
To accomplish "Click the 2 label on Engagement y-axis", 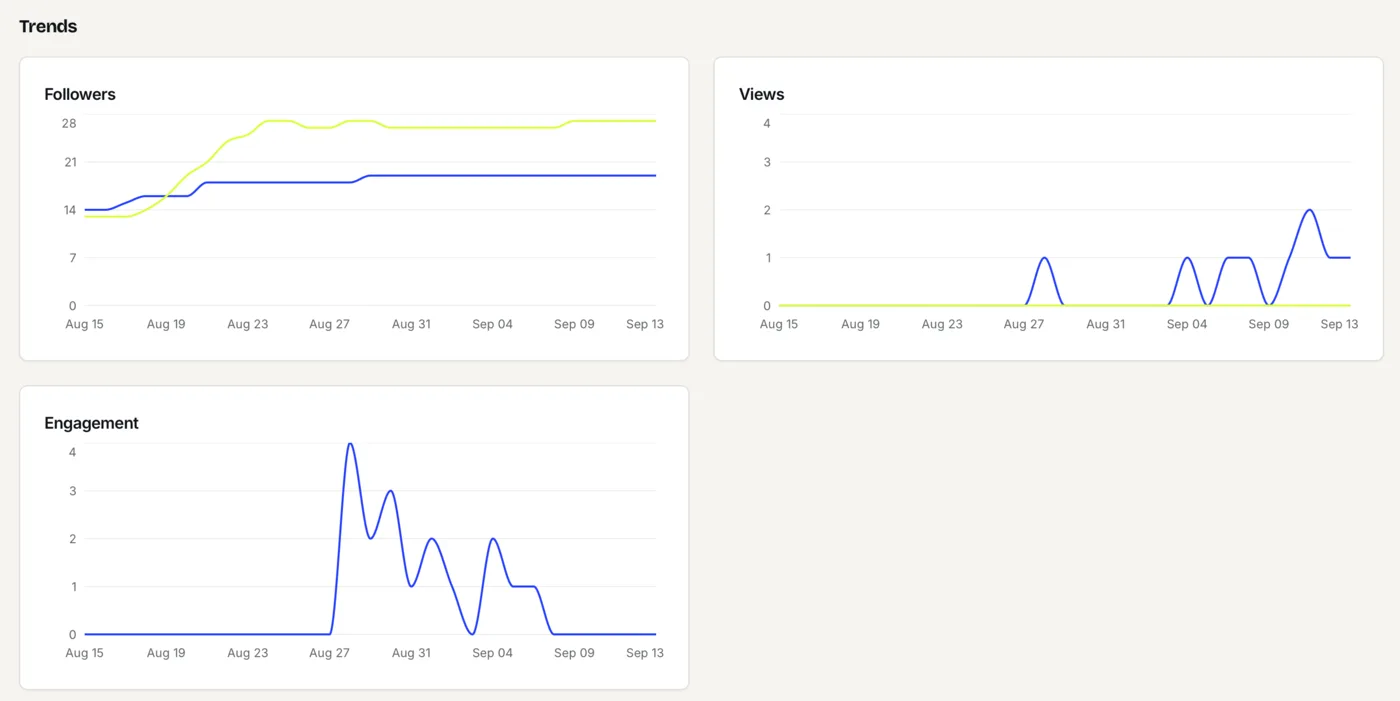I will pos(73,539).
